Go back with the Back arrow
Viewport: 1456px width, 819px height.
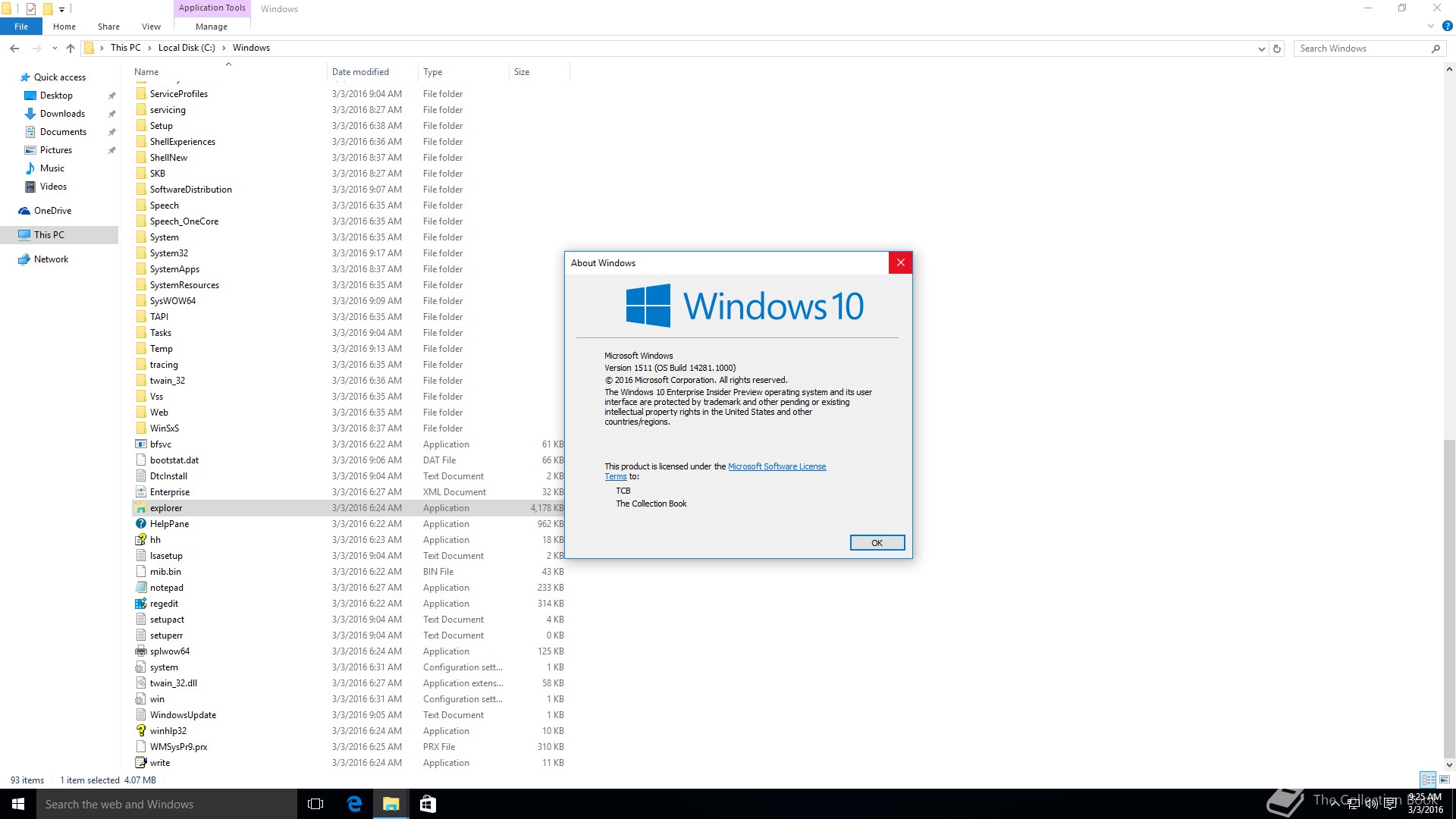point(14,48)
